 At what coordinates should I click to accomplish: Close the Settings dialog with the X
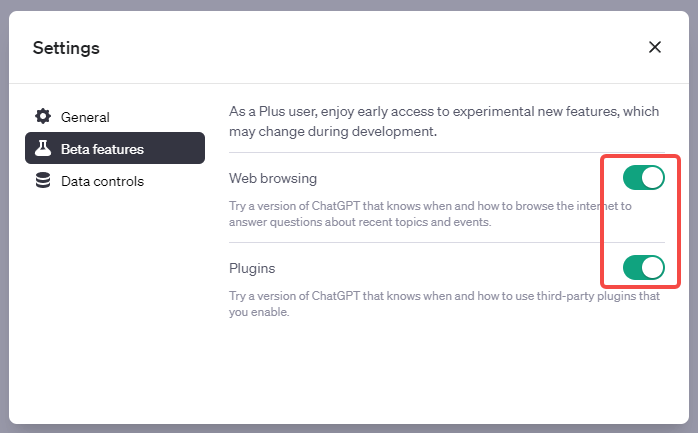[x=655, y=47]
